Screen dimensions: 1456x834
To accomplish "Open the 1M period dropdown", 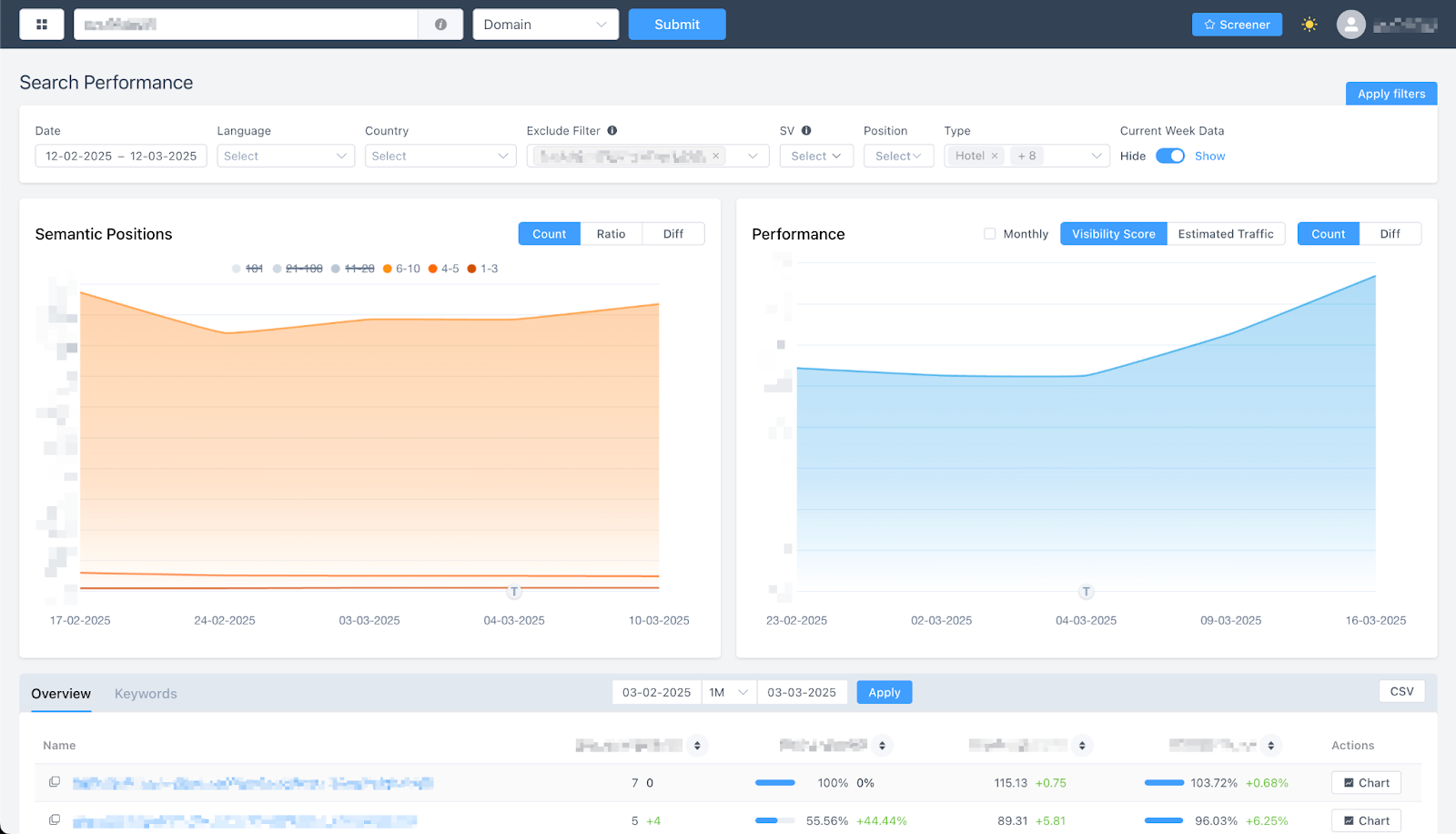I will (729, 693).
